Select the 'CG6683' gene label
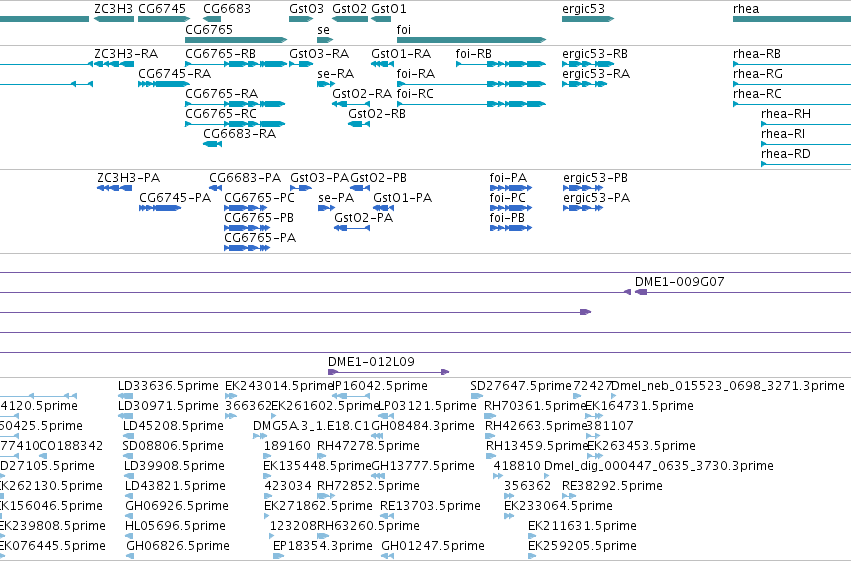 (227, 9)
